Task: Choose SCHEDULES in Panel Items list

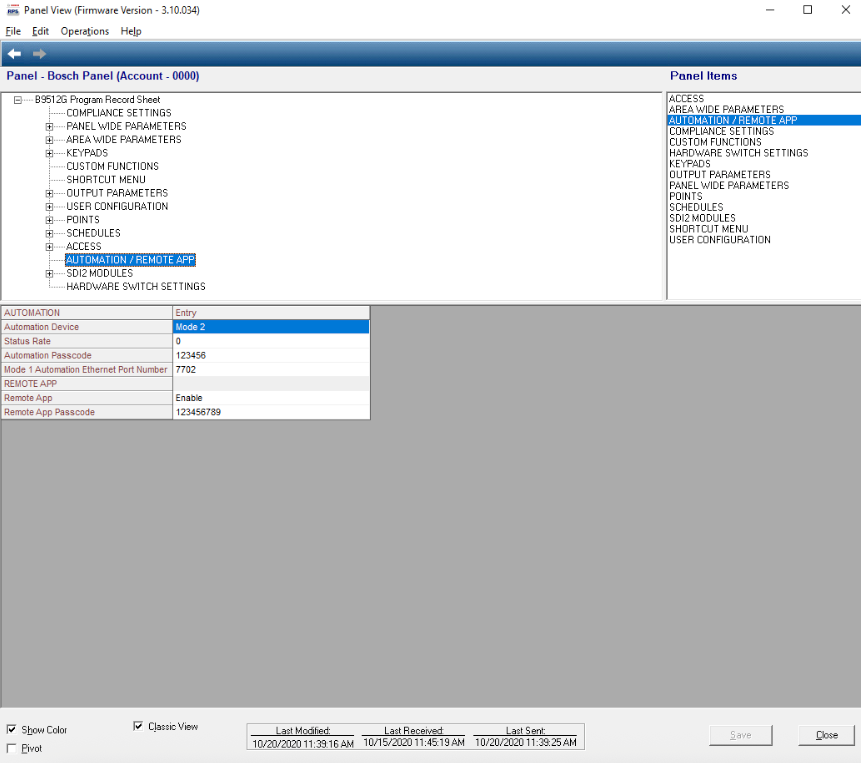Action: pyautogui.click(x=696, y=207)
